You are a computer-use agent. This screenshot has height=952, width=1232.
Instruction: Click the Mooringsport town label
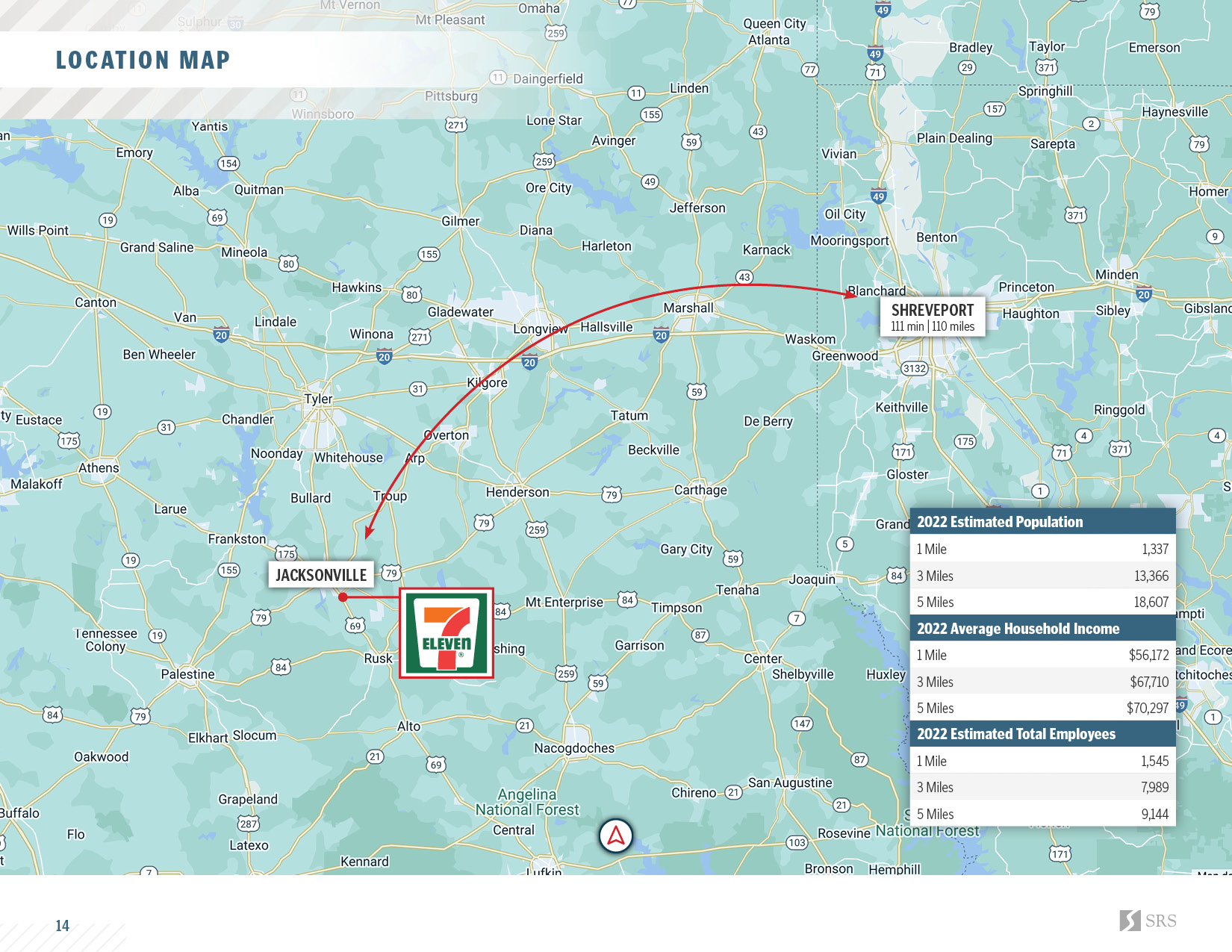coord(850,240)
